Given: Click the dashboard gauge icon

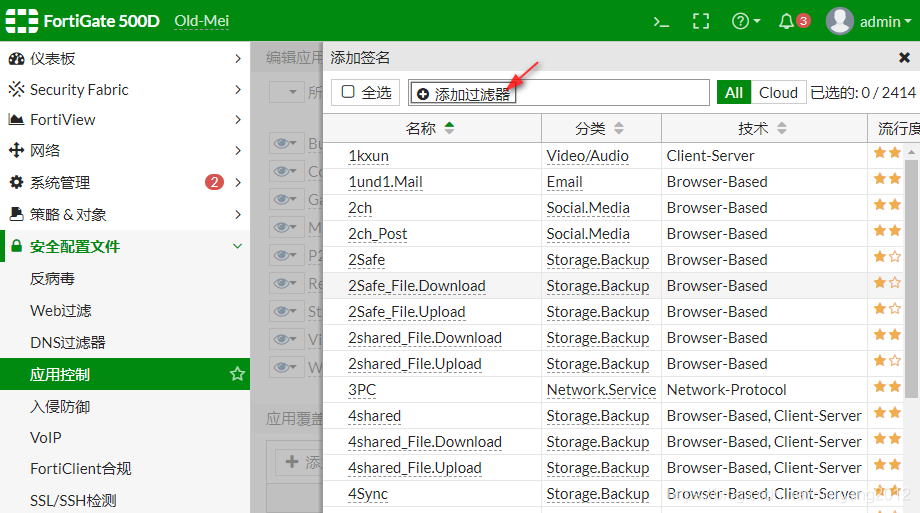Looking at the screenshot, I should coord(16,59).
